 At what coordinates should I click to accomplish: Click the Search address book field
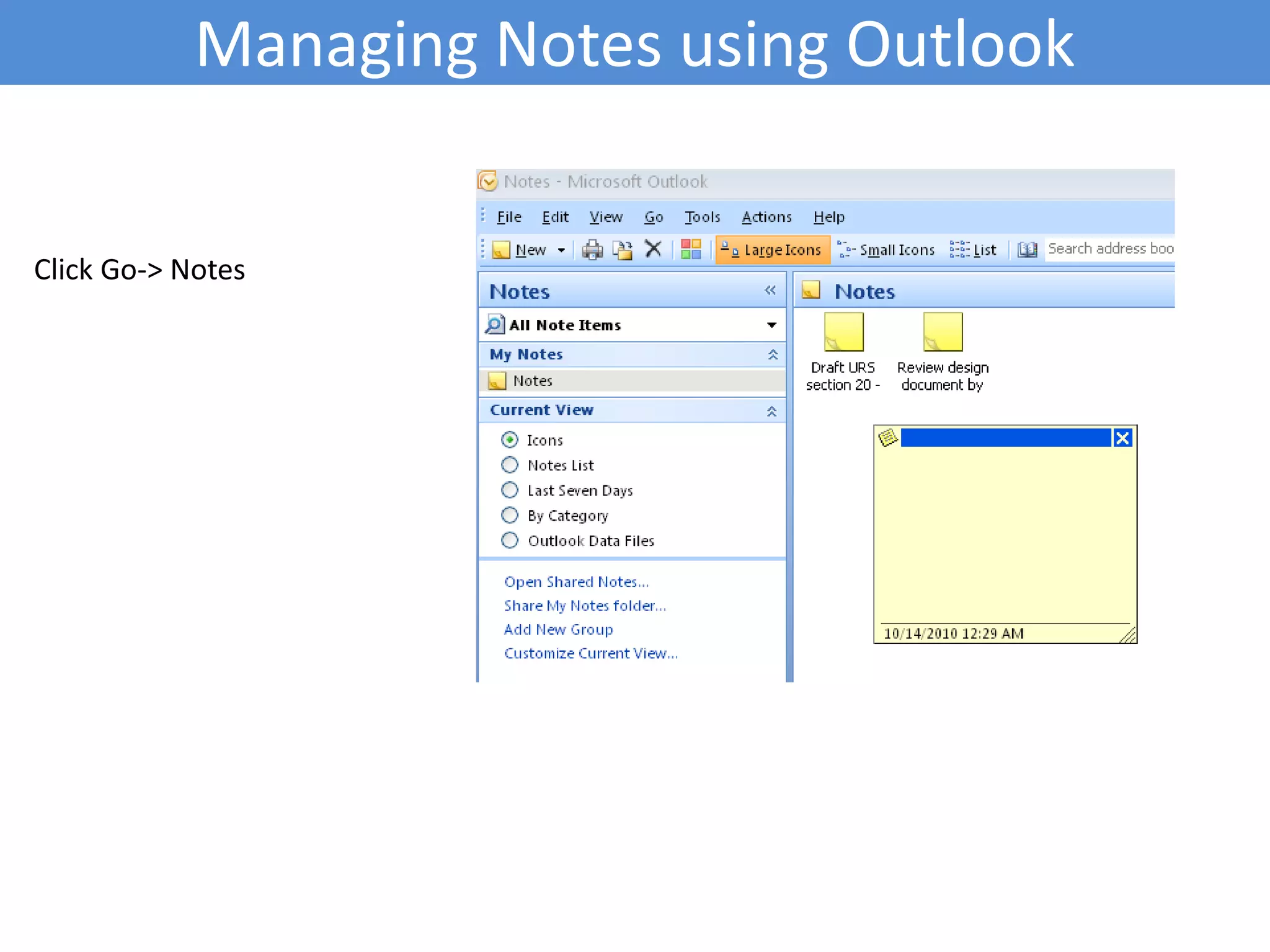tap(1109, 249)
